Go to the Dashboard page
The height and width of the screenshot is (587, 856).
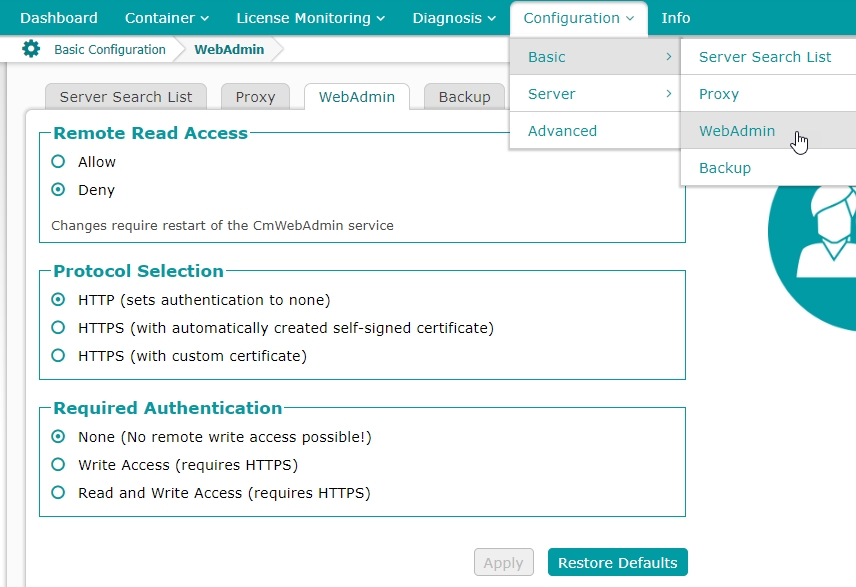coord(59,18)
